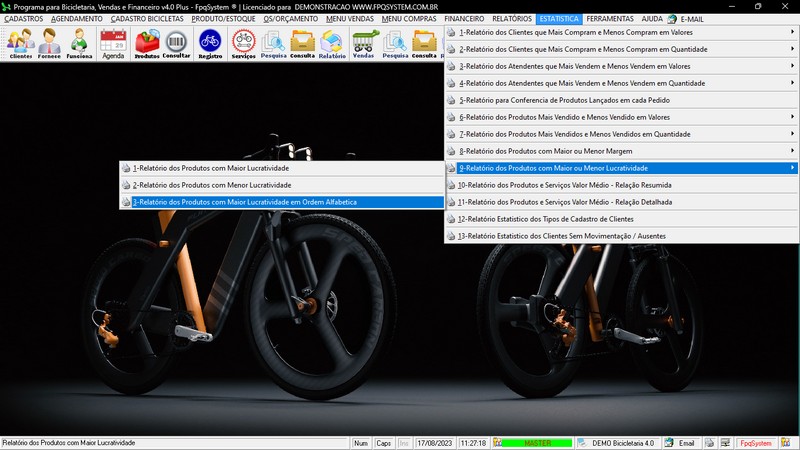Open the FERRAMENTAS menu
Image resolution: width=800 pixels, height=450 pixels.
[x=610, y=19]
